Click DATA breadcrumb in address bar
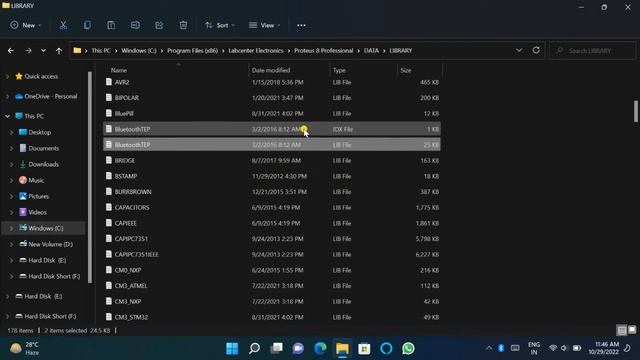This screenshot has height=360, width=640. click(x=371, y=51)
